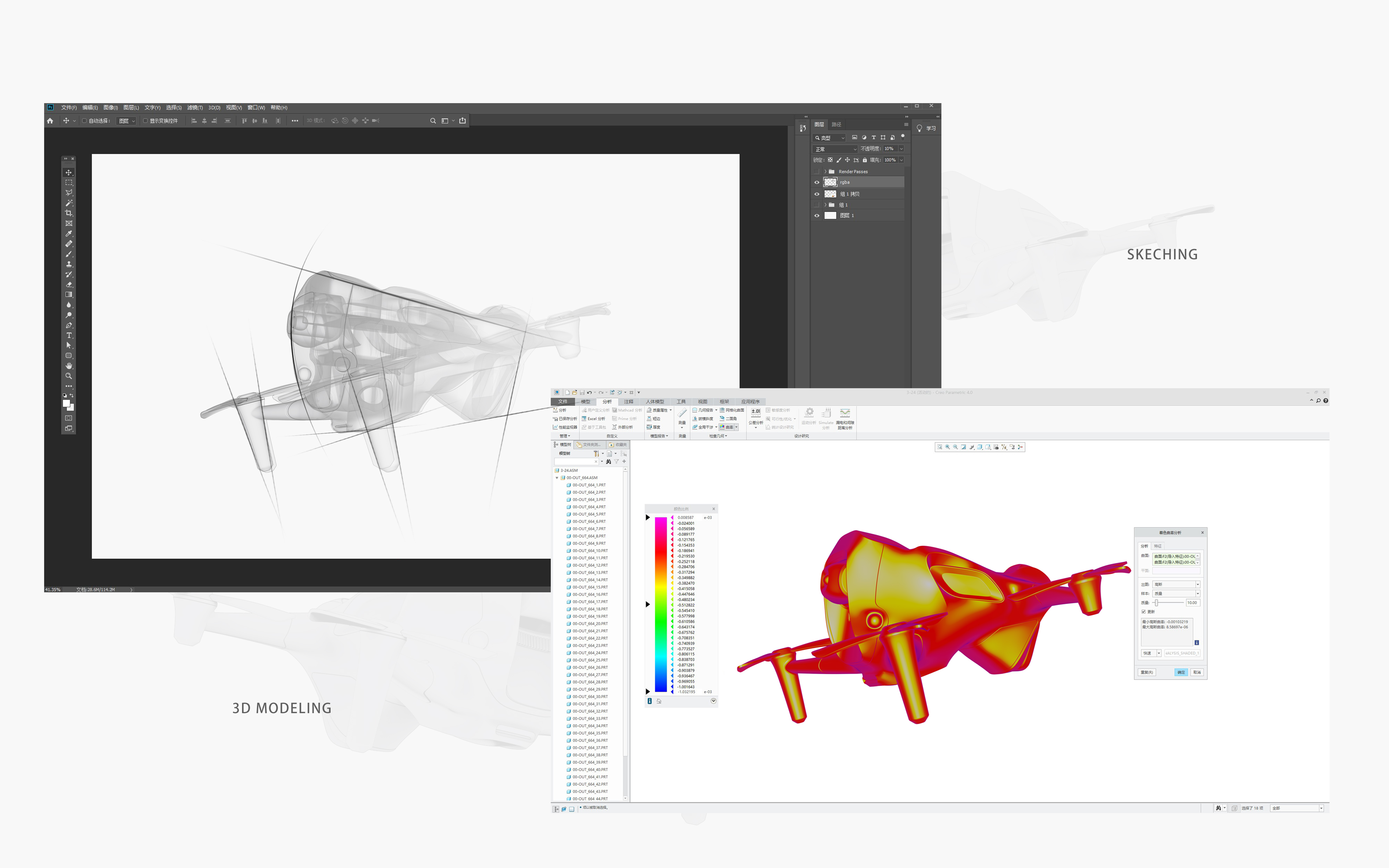Expand the 组 1 layer group
Screen dimensions: 1389x868
click(826, 206)
